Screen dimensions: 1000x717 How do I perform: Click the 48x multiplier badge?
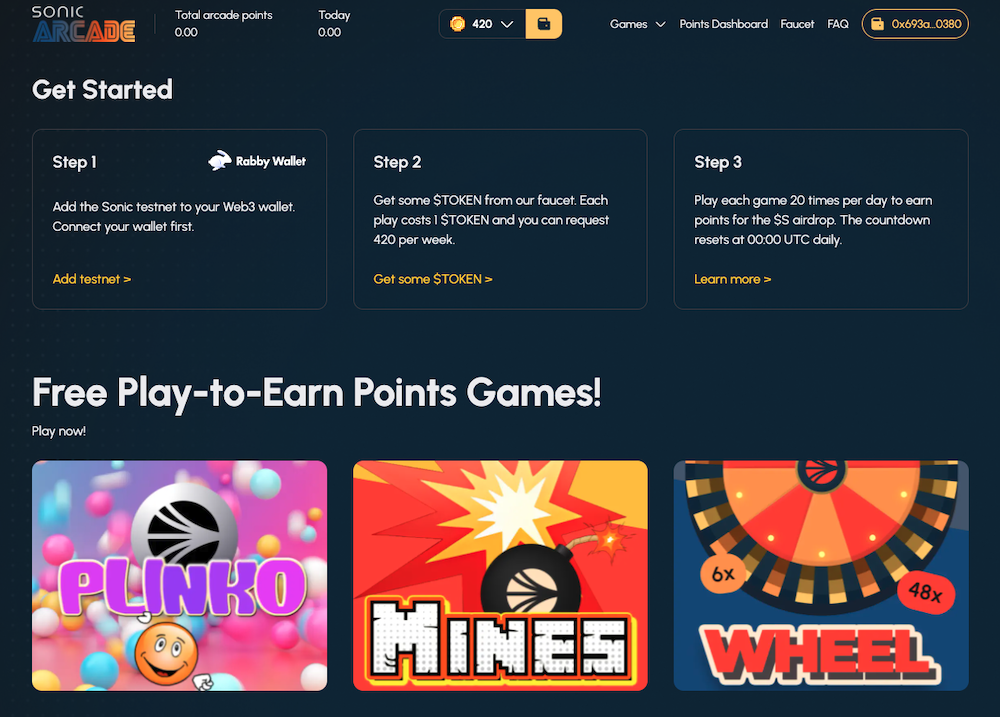[x=925, y=593]
